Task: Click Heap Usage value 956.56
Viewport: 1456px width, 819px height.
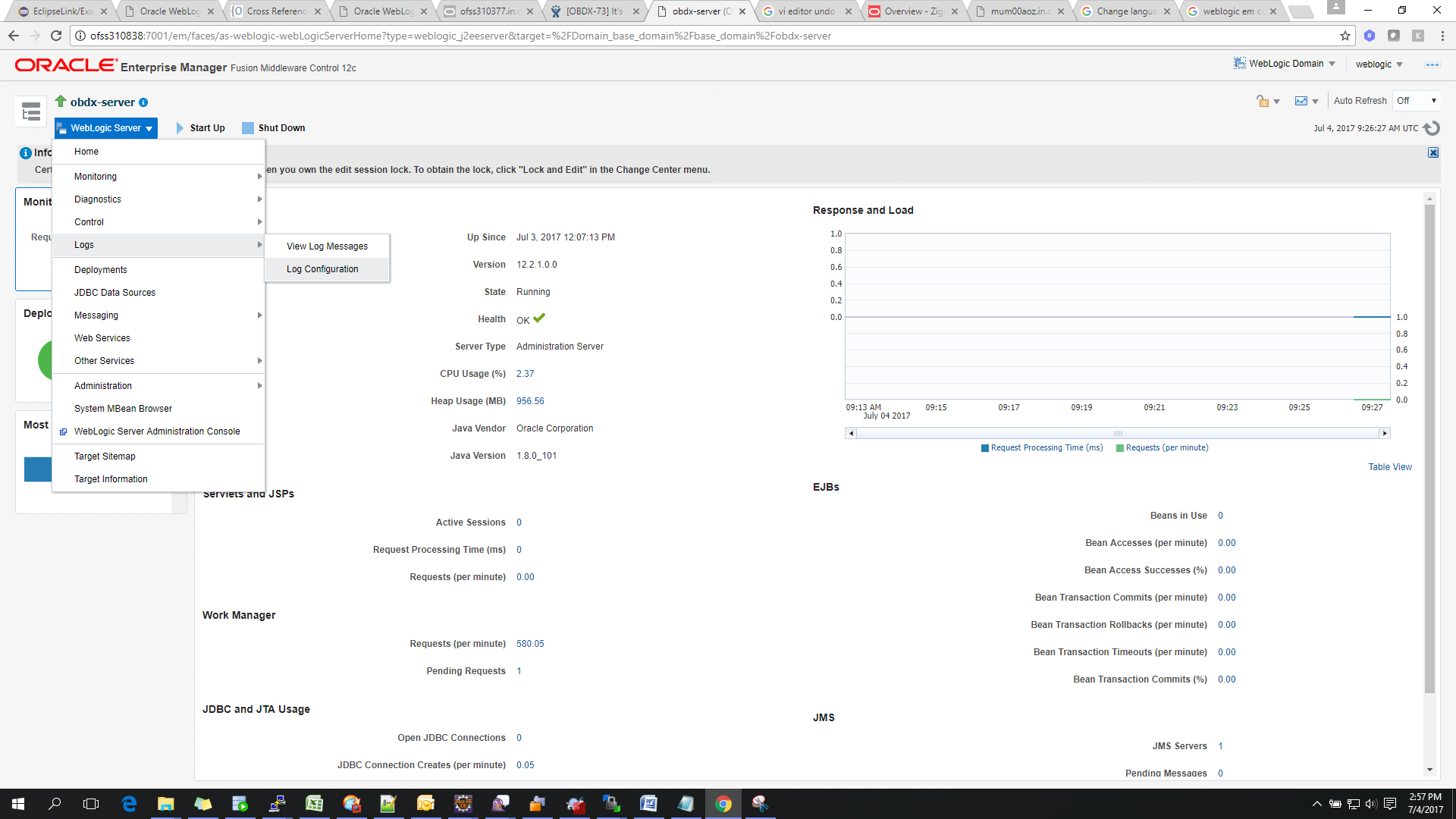Action: click(x=530, y=401)
